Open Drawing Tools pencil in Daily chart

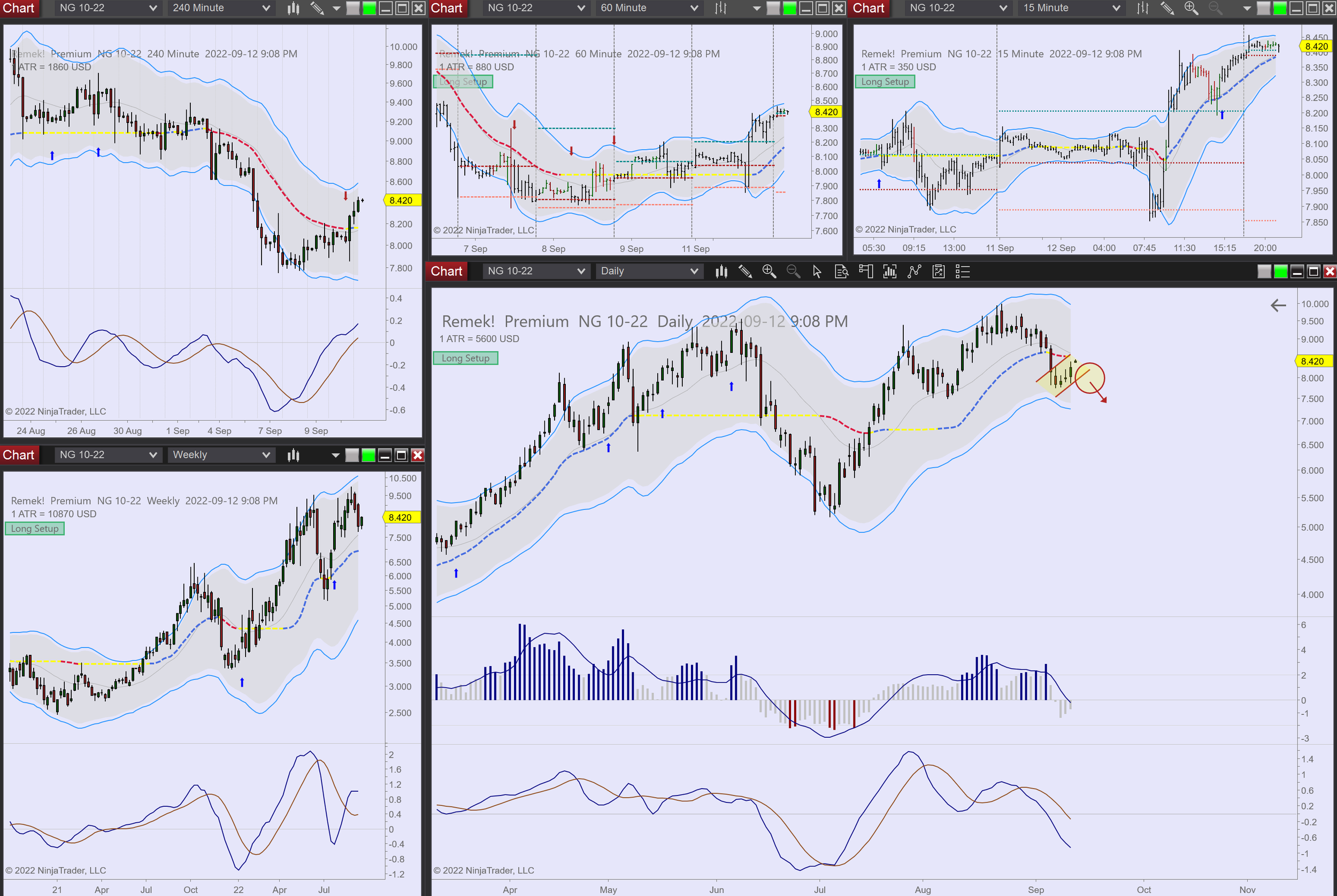click(745, 272)
